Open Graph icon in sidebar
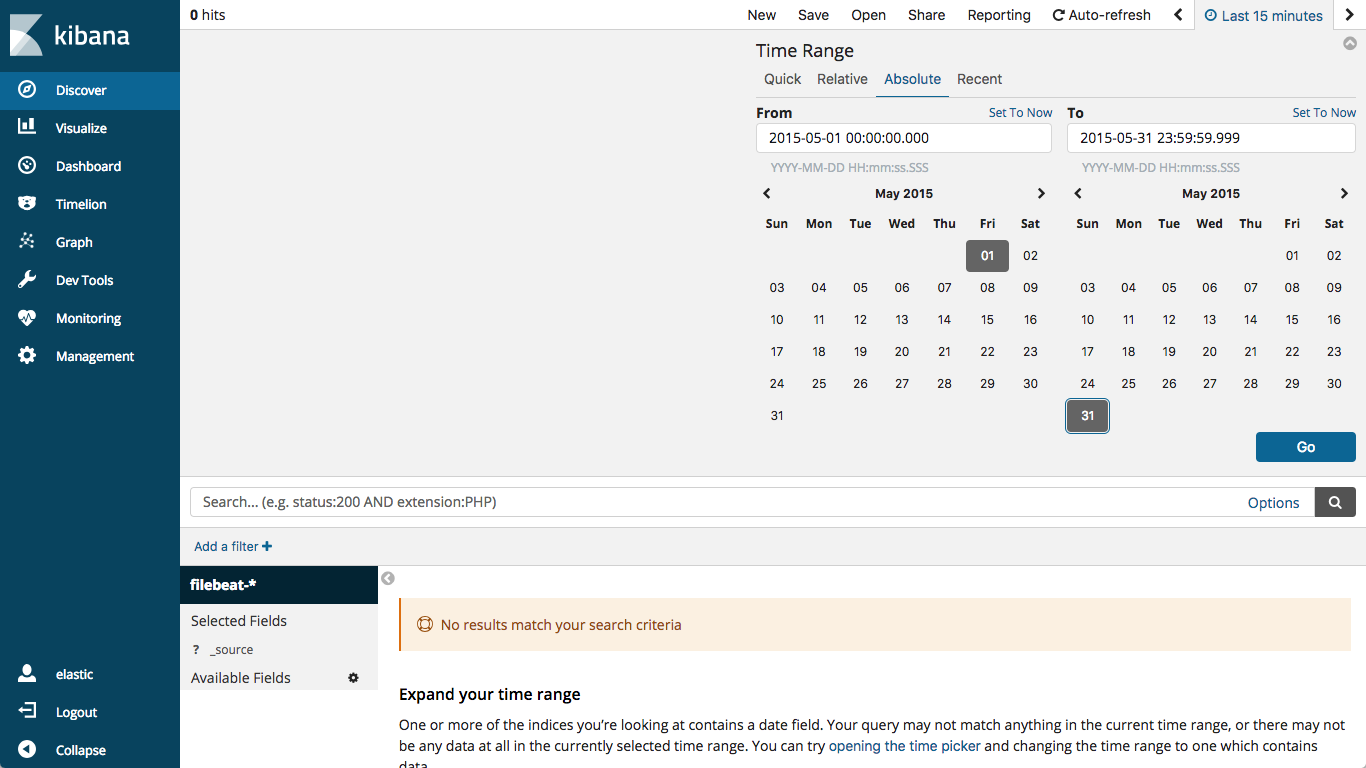This screenshot has height=768, width=1366. (x=27, y=242)
